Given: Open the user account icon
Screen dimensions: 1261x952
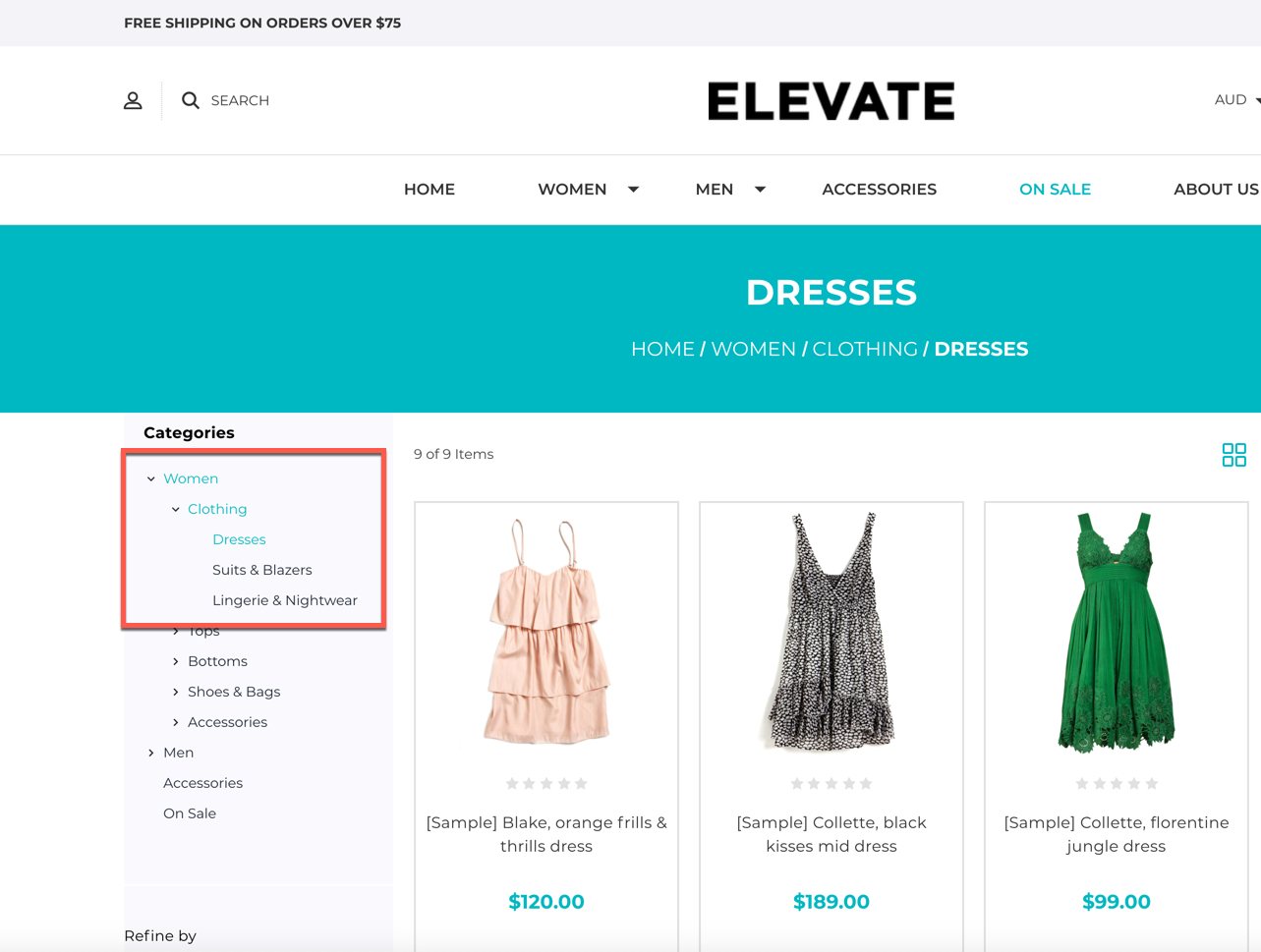Looking at the screenshot, I should pos(133,100).
